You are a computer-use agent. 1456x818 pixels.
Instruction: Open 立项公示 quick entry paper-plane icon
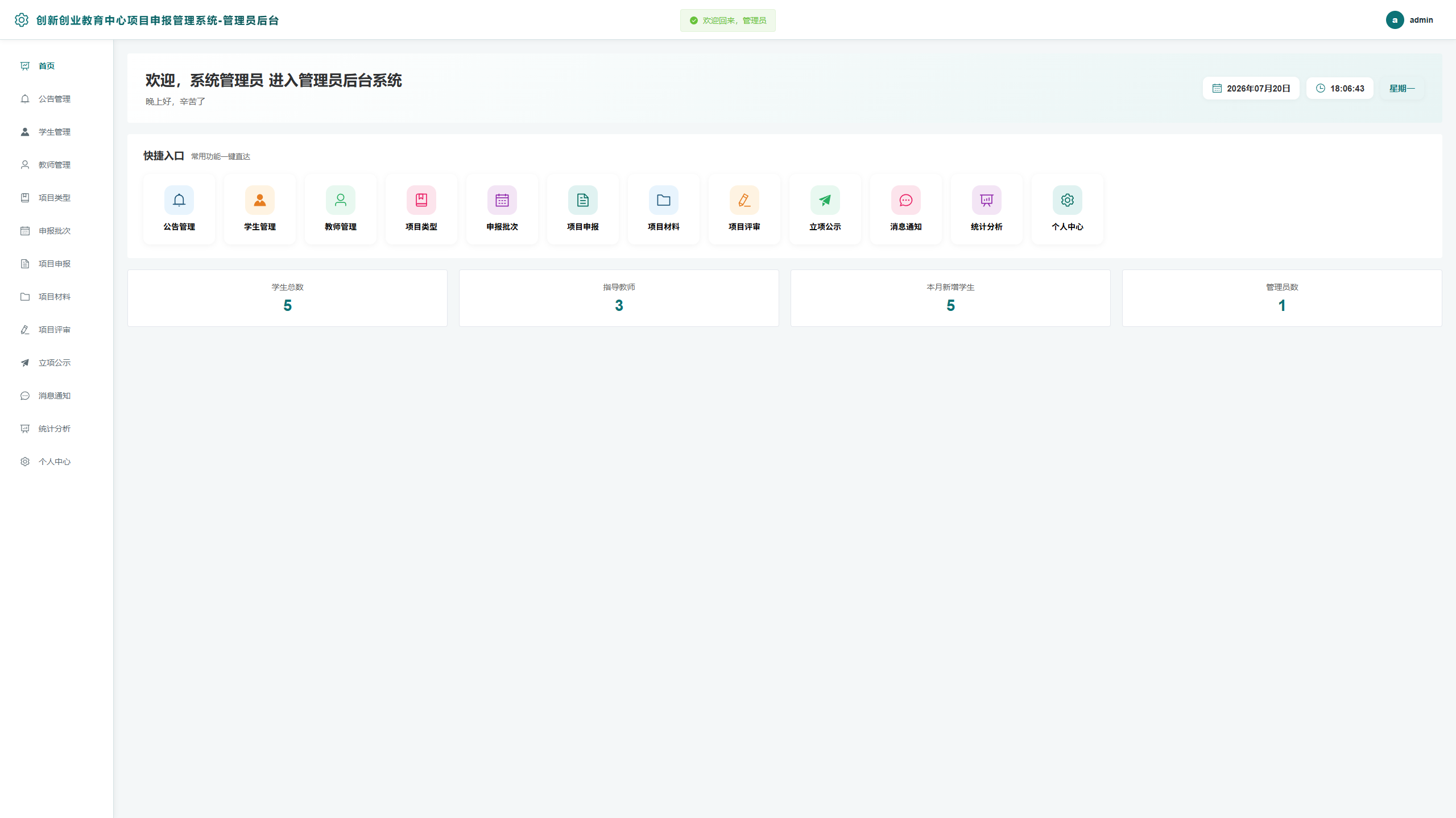point(825,200)
